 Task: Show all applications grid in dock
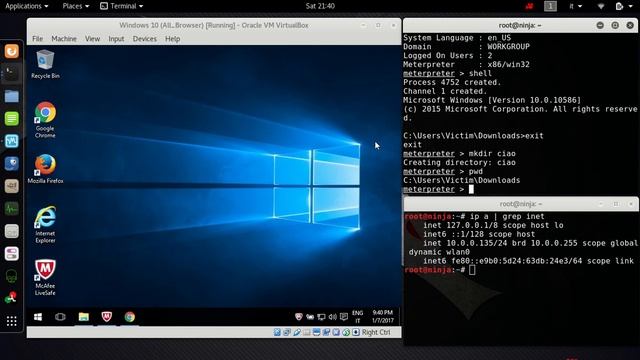click(11, 321)
